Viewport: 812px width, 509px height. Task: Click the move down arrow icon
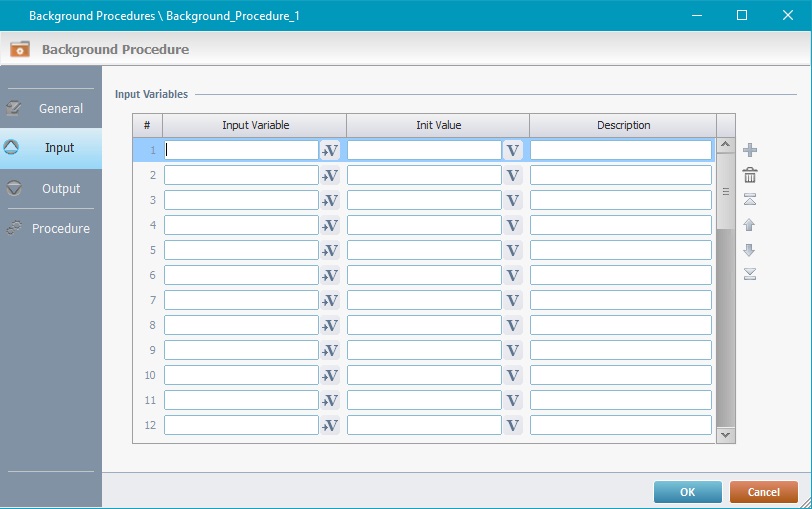750,250
